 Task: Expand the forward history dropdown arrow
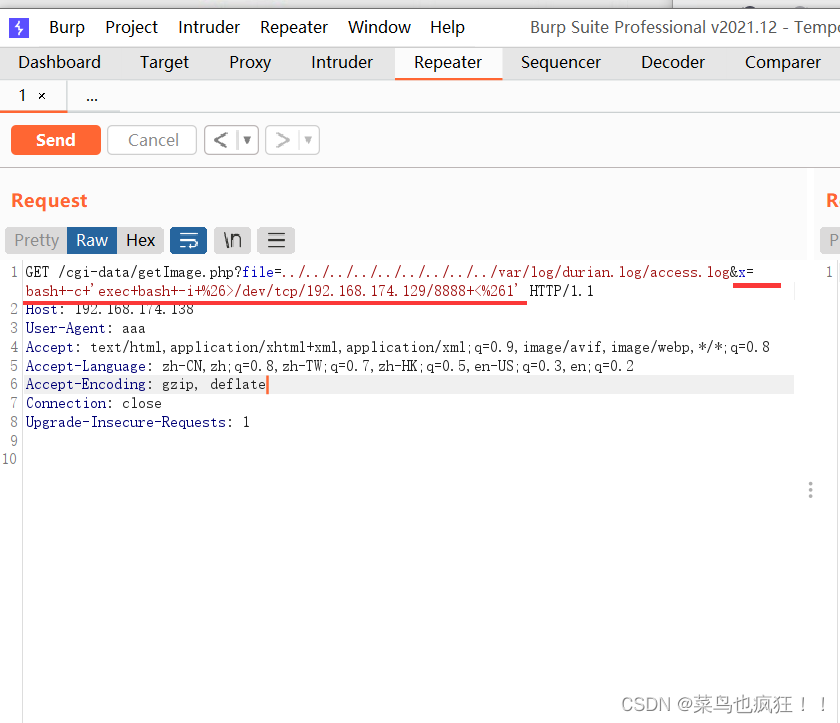point(309,140)
